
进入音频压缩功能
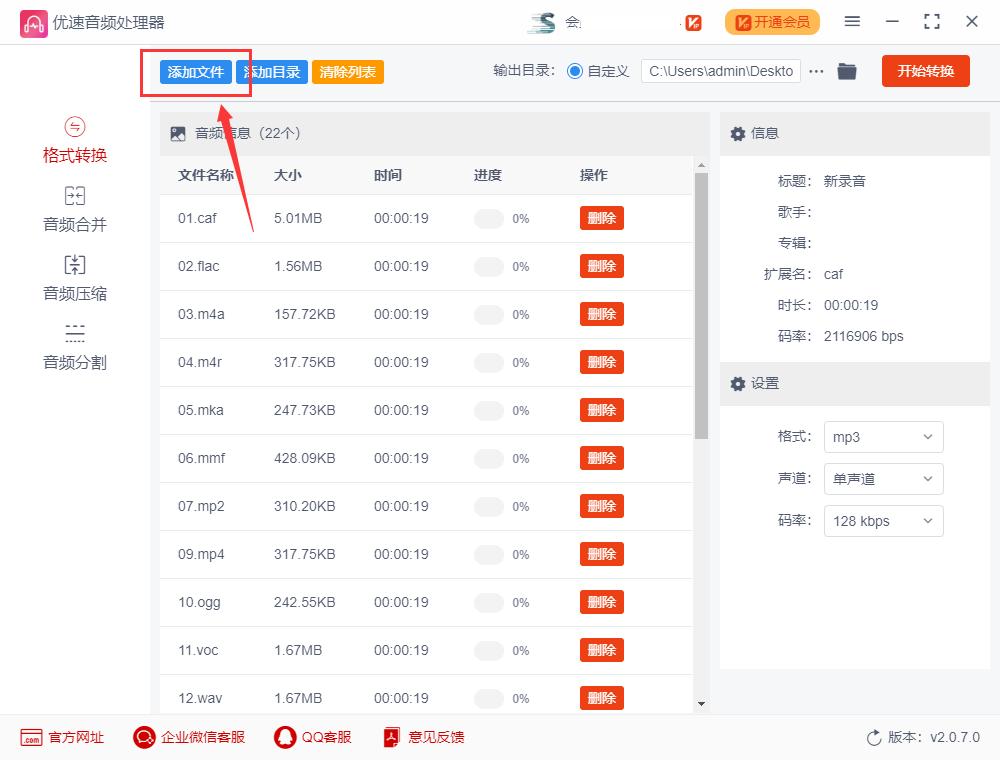tap(74, 275)
